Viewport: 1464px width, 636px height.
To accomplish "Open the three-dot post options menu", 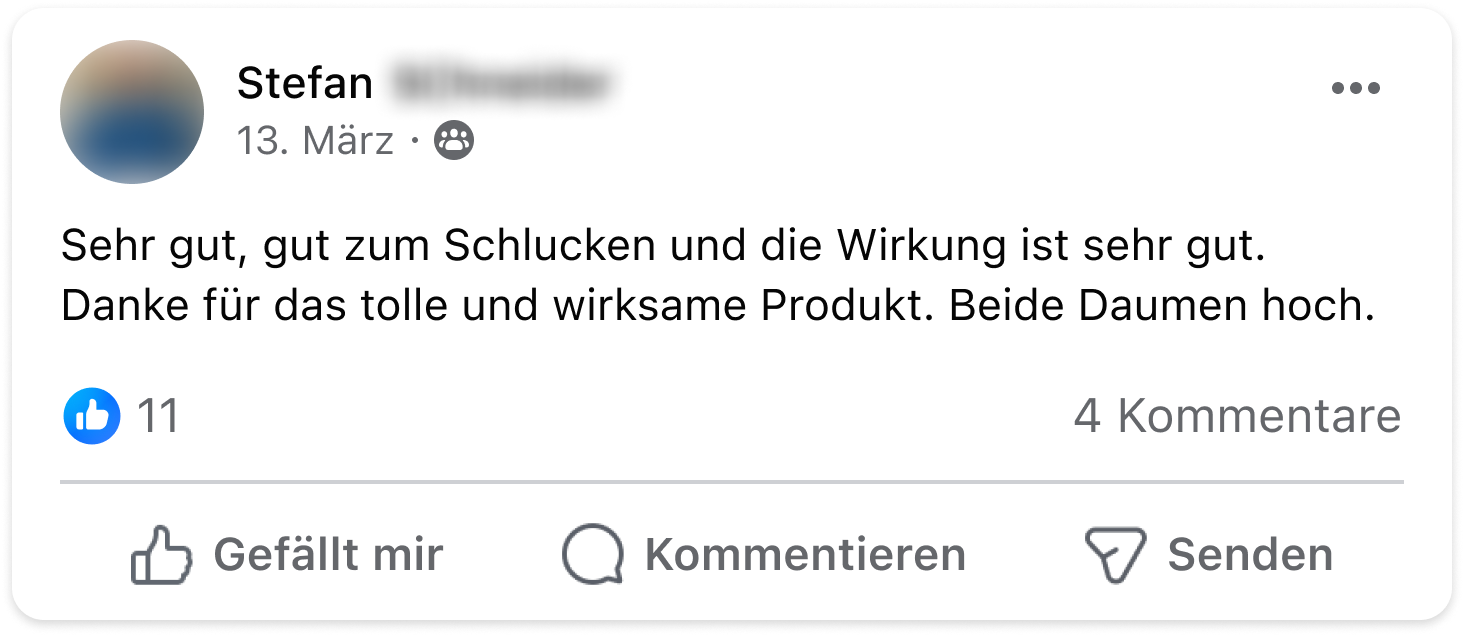I will click(1356, 89).
